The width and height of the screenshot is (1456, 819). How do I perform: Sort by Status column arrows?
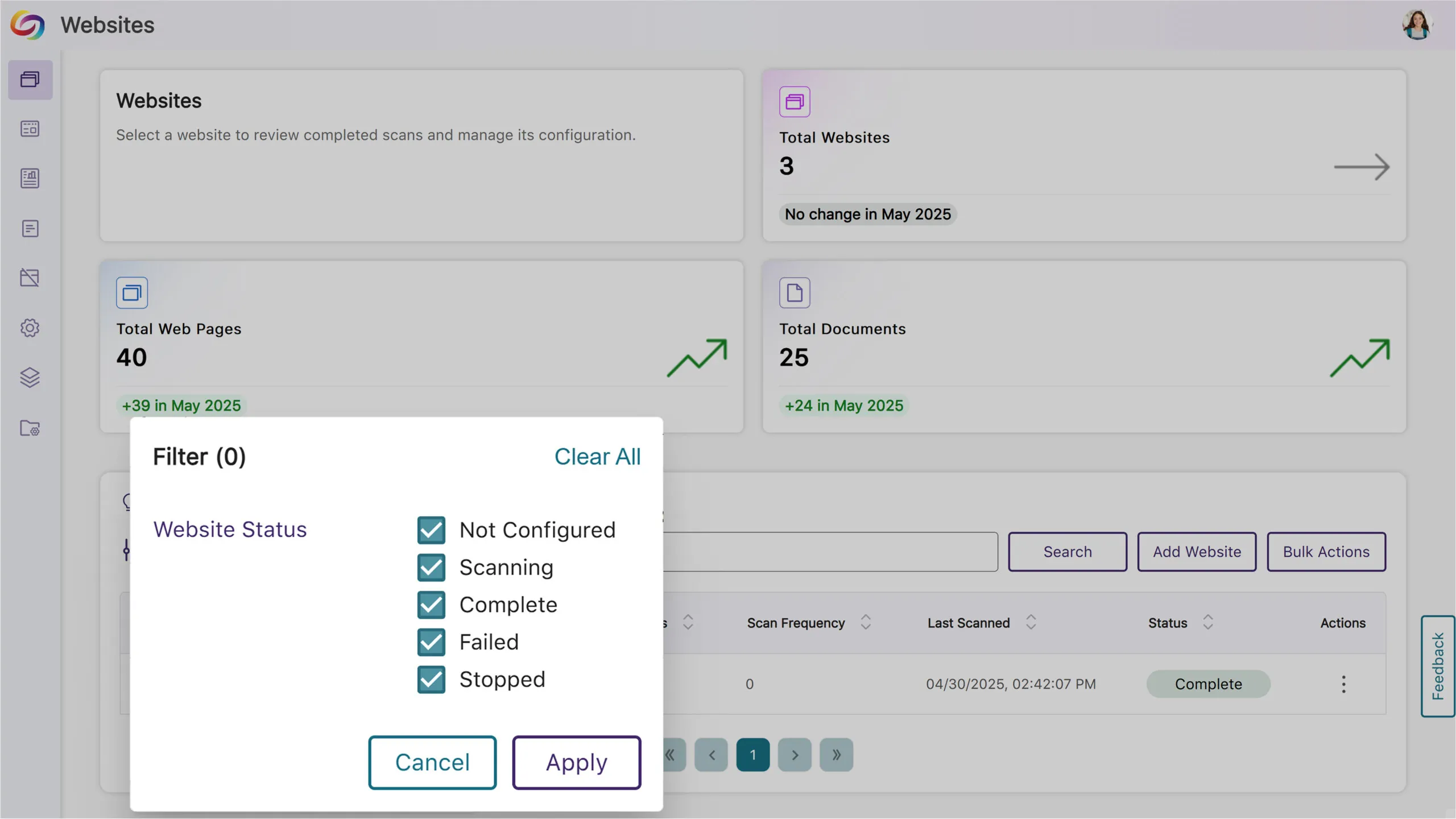click(x=1208, y=622)
